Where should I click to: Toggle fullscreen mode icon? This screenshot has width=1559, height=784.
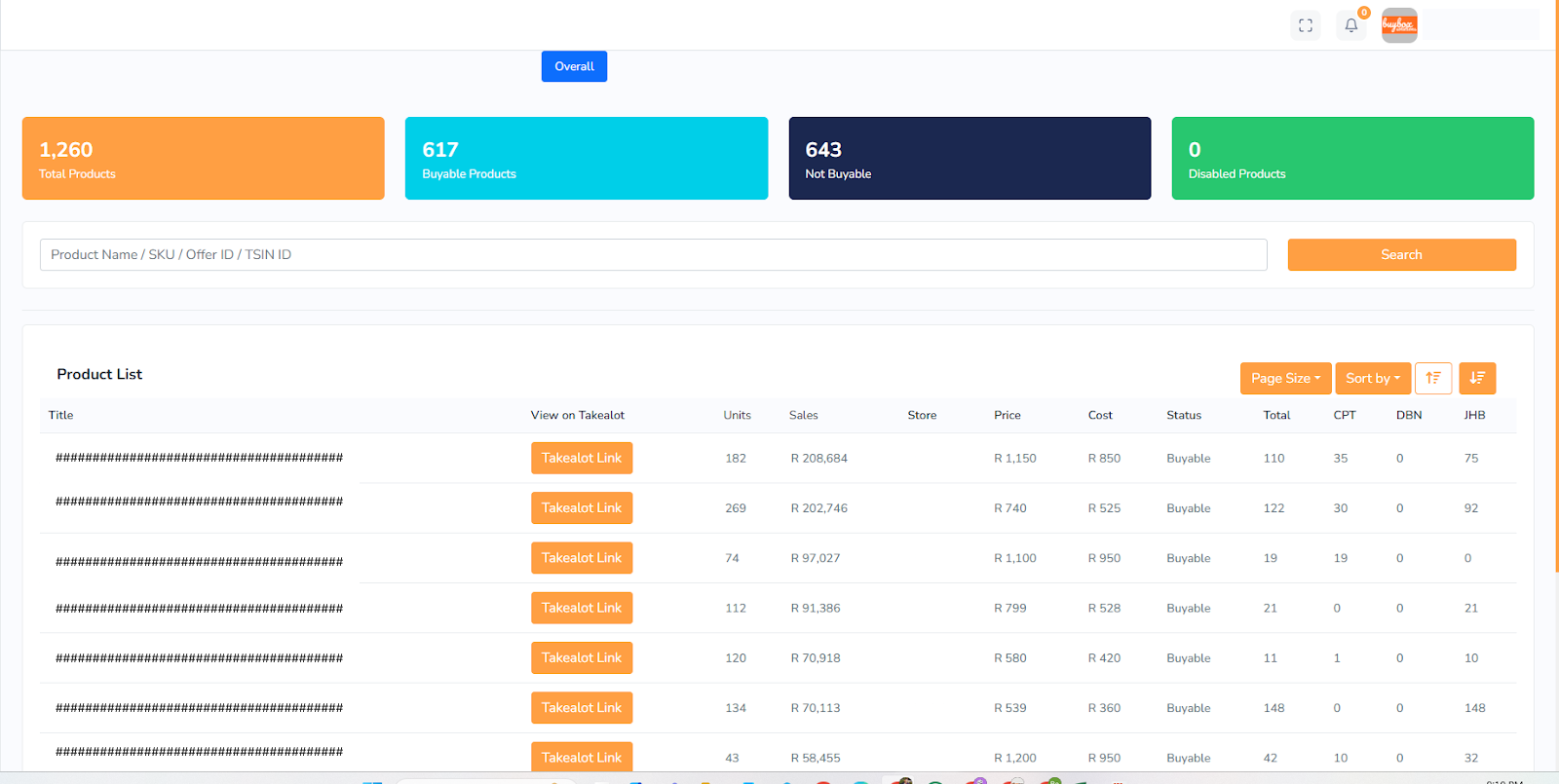1305,26
